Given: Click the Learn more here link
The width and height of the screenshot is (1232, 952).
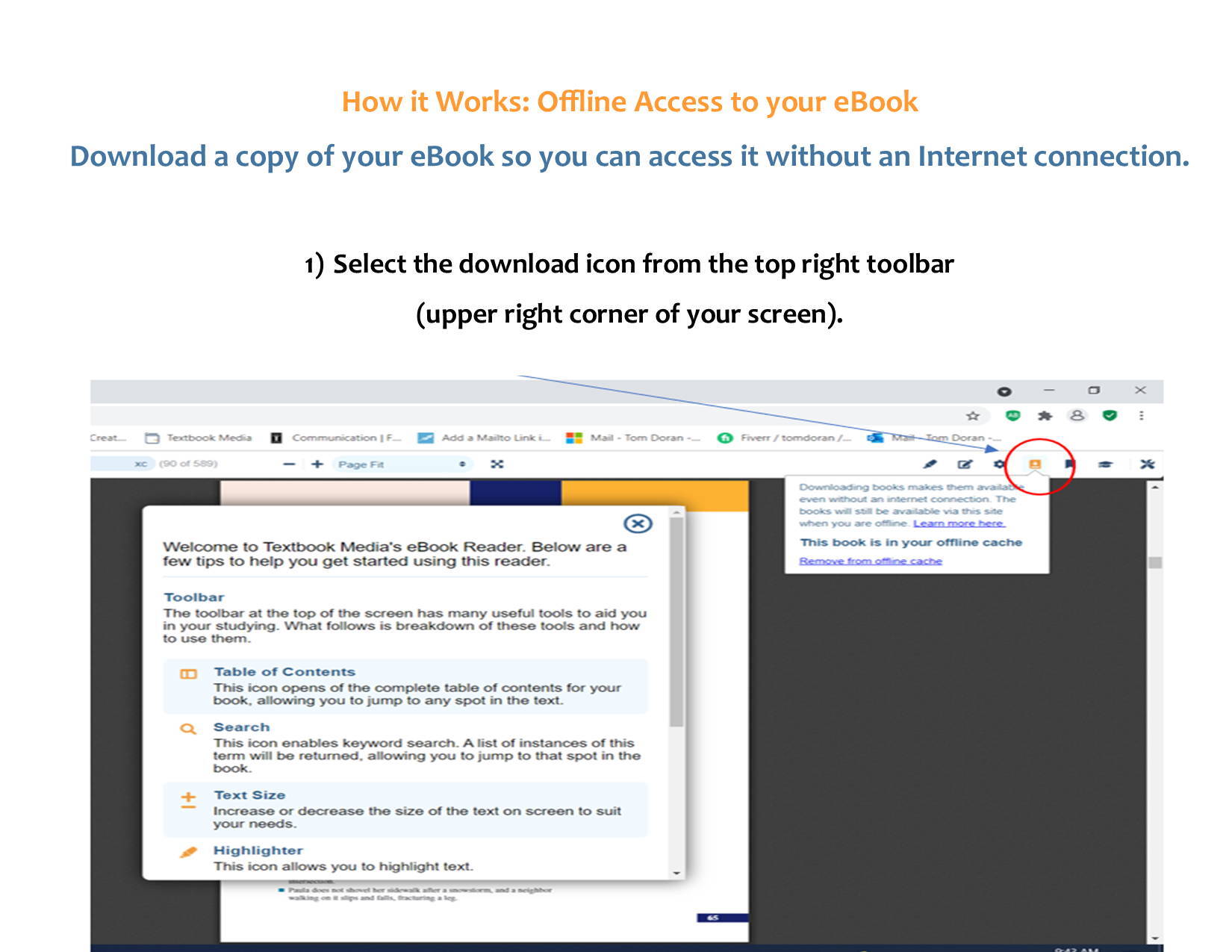Looking at the screenshot, I should pos(961,523).
